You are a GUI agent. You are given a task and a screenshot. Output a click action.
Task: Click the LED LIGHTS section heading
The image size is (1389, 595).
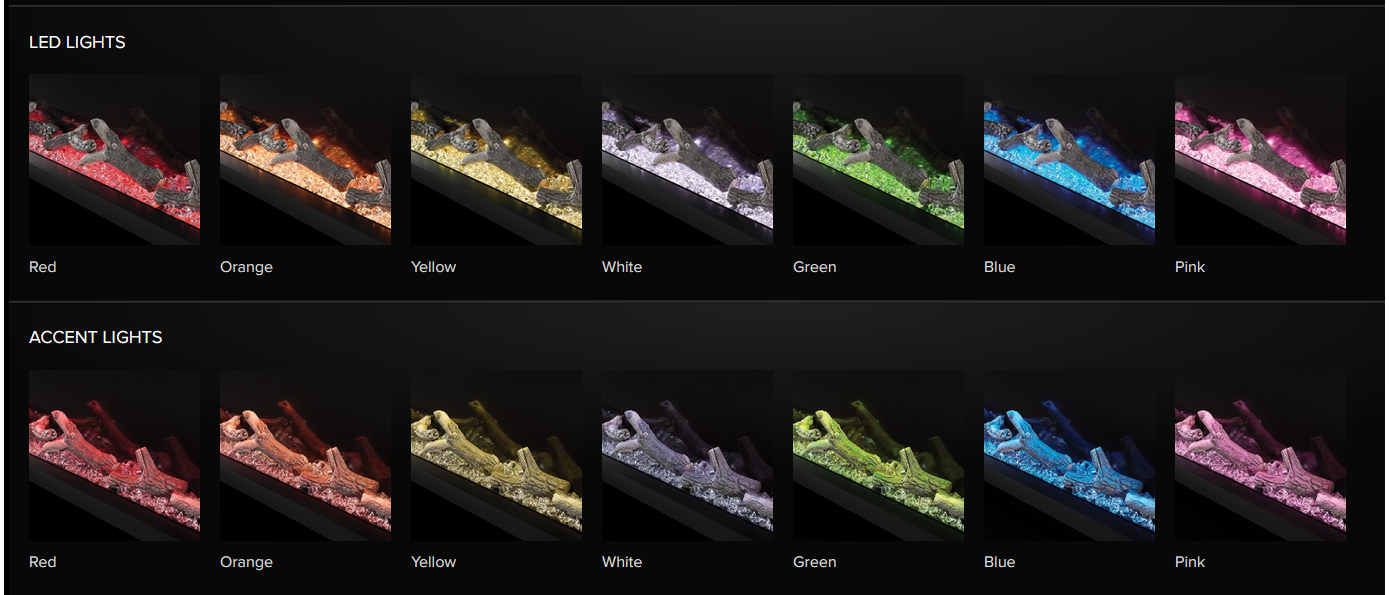77,42
